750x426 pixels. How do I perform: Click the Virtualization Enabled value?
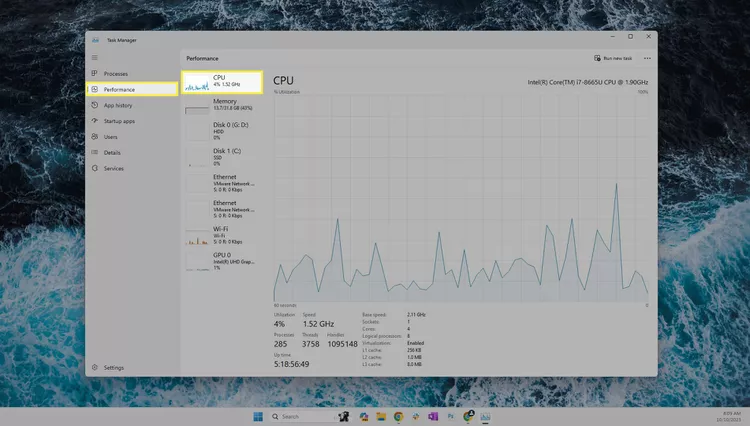415,343
